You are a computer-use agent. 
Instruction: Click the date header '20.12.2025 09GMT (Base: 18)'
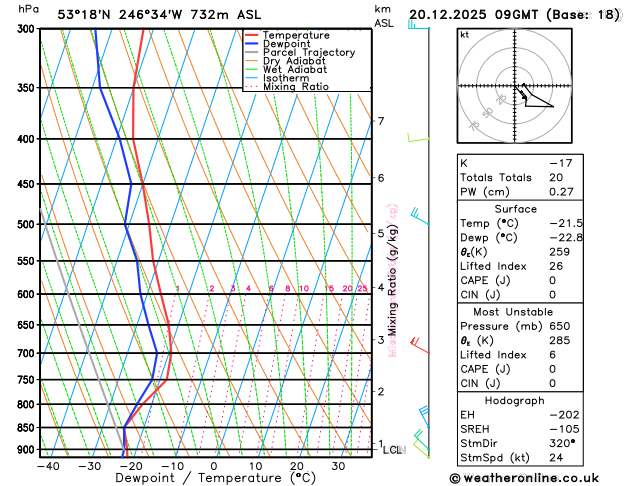point(514,15)
